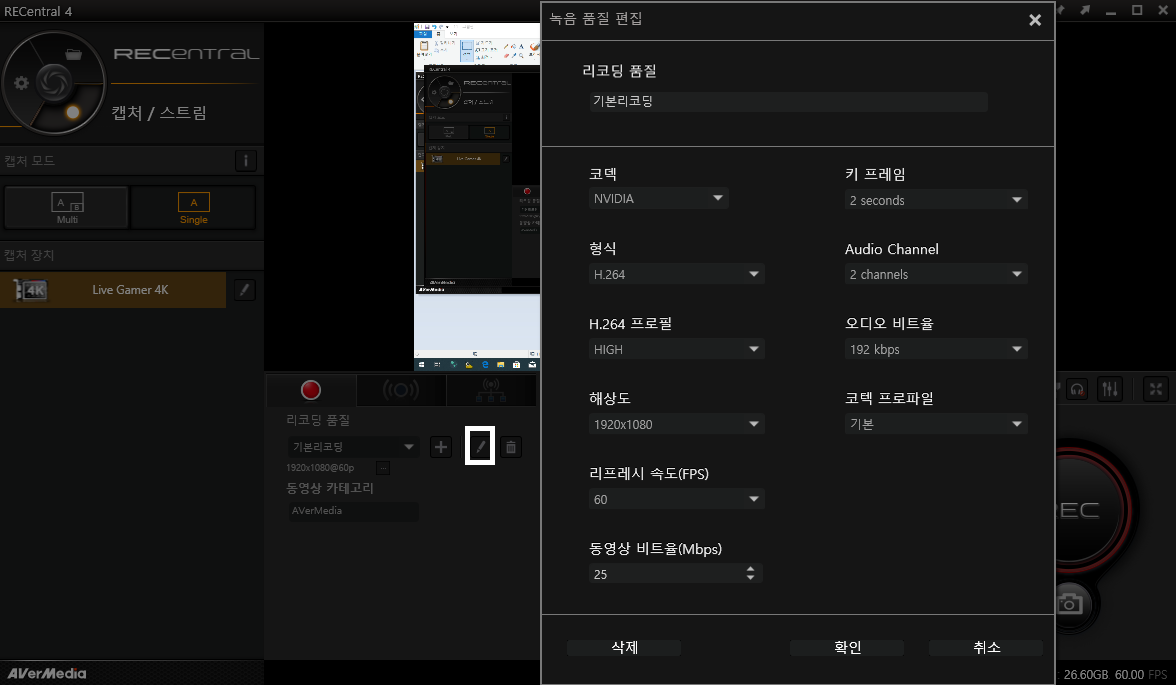The height and width of the screenshot is (685, 1176).
Task: Add a new recording quality profile
Action: pyautogui.click(x=441, y=447)
